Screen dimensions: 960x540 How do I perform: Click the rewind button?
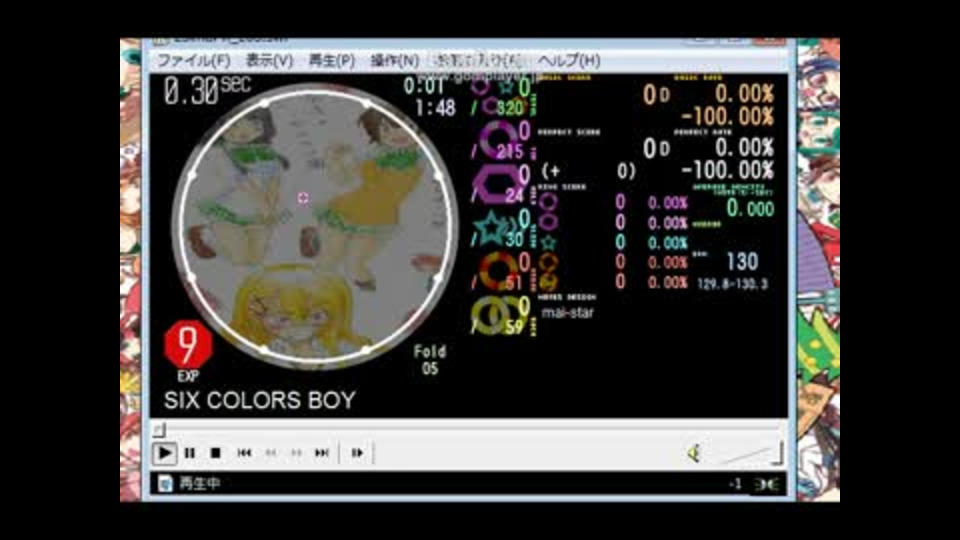[x=271, y=453]
